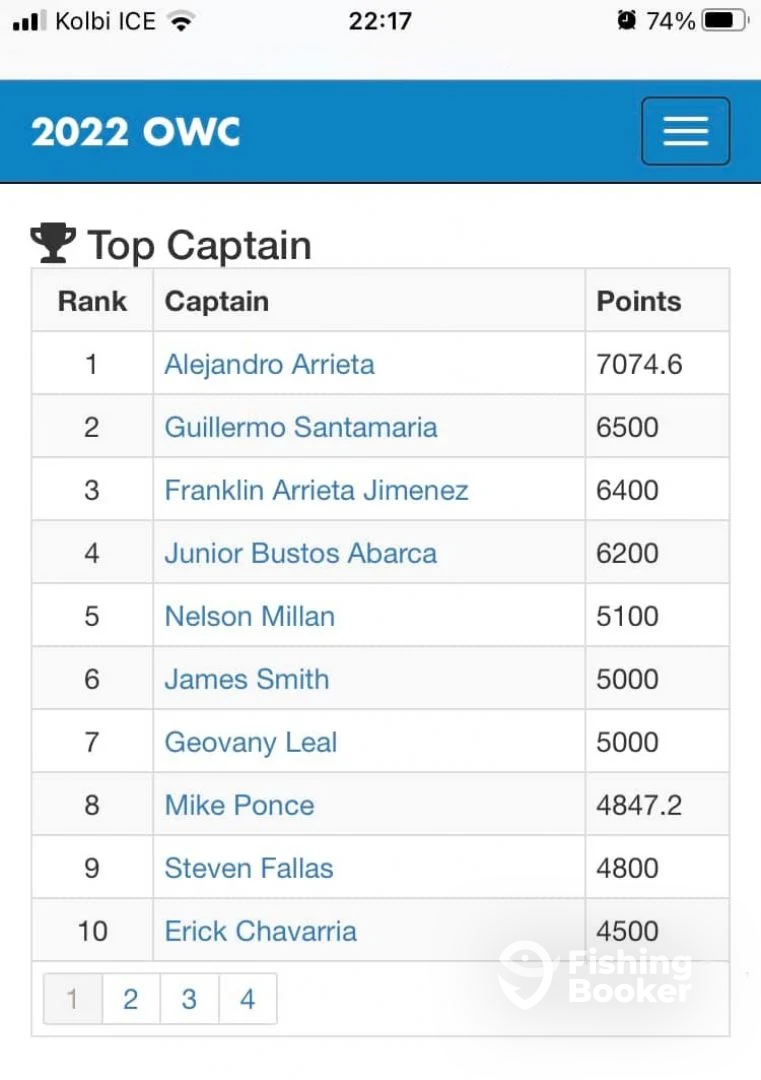The image size is (761, 1080).
Task: Tap the alarm clock status icon
Action: [x=626, y=21]
